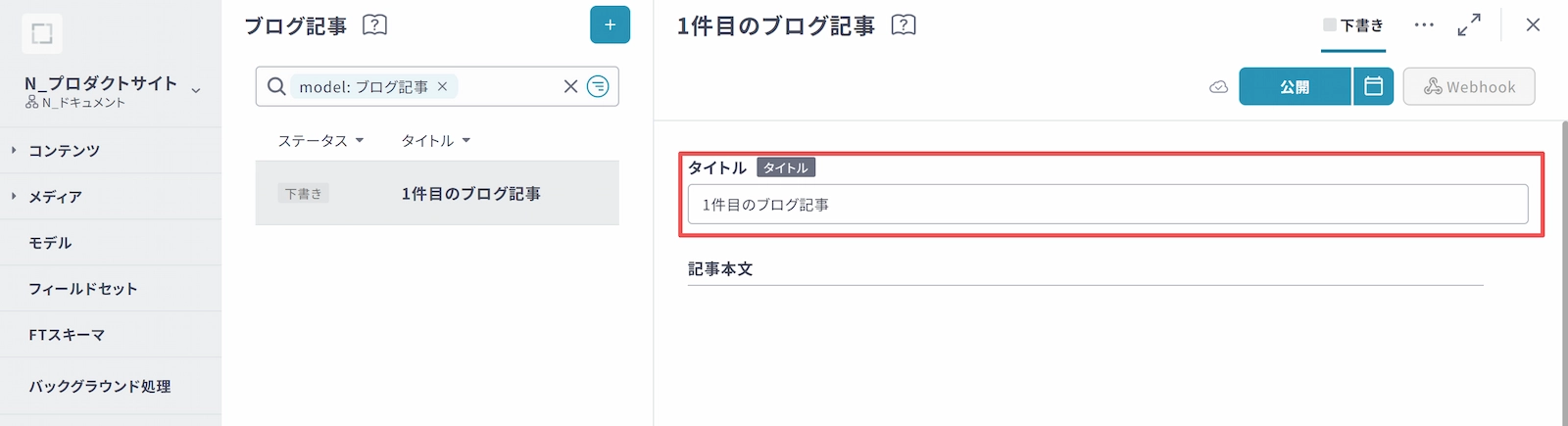Open the search filter options icon
Screen dimensions: 1568x426
click(598, 87)
